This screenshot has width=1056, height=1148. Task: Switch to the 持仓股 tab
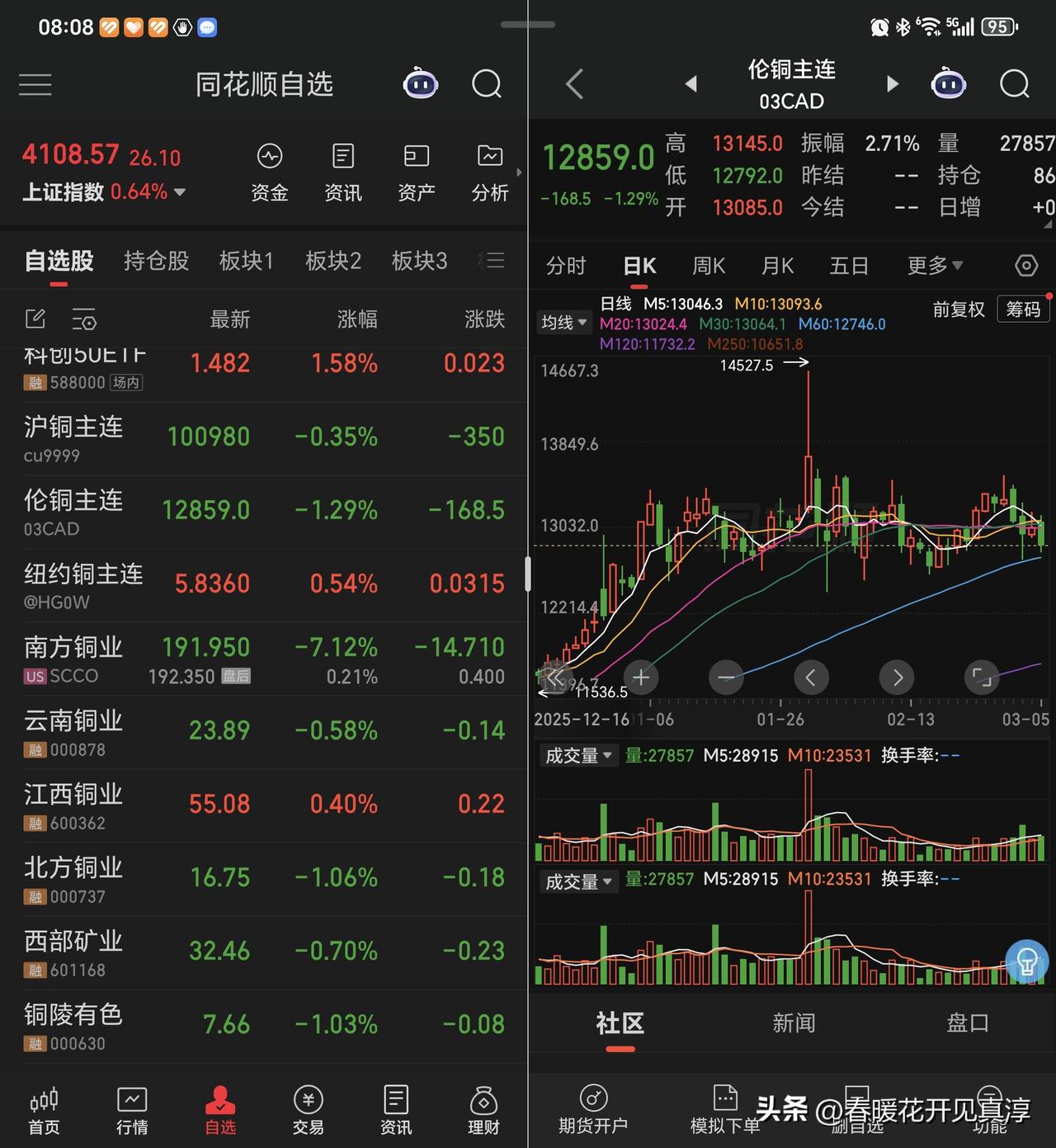[156, 261]
